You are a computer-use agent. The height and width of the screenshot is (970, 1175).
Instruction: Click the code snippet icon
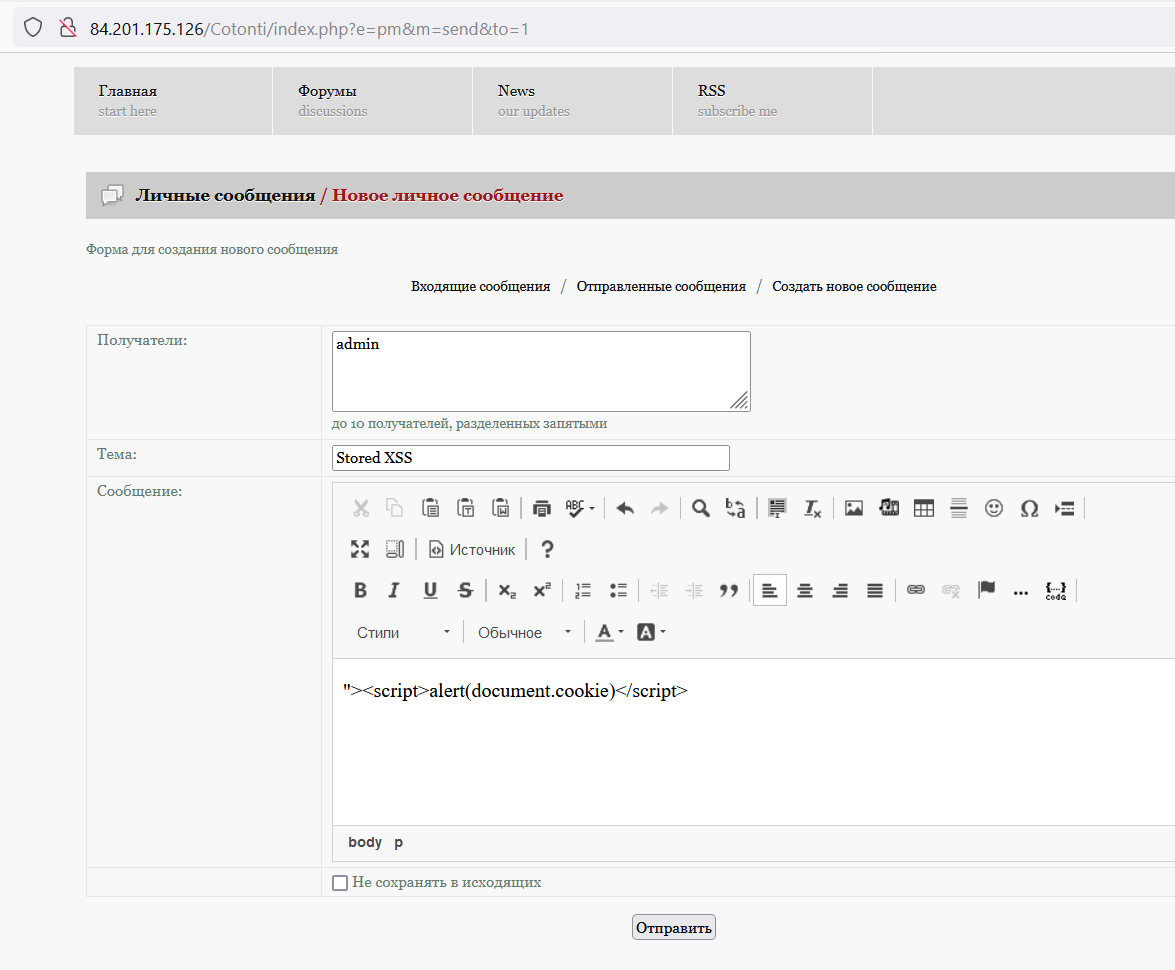[x=1056, y=590]
